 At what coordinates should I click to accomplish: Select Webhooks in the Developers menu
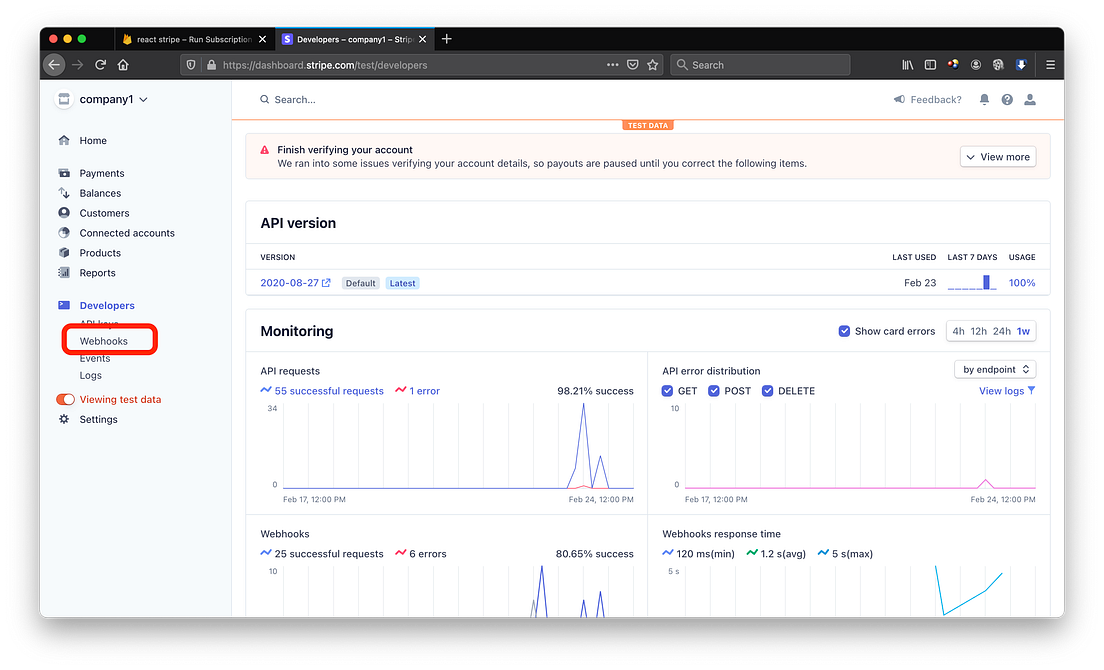(x=105, y=340)
